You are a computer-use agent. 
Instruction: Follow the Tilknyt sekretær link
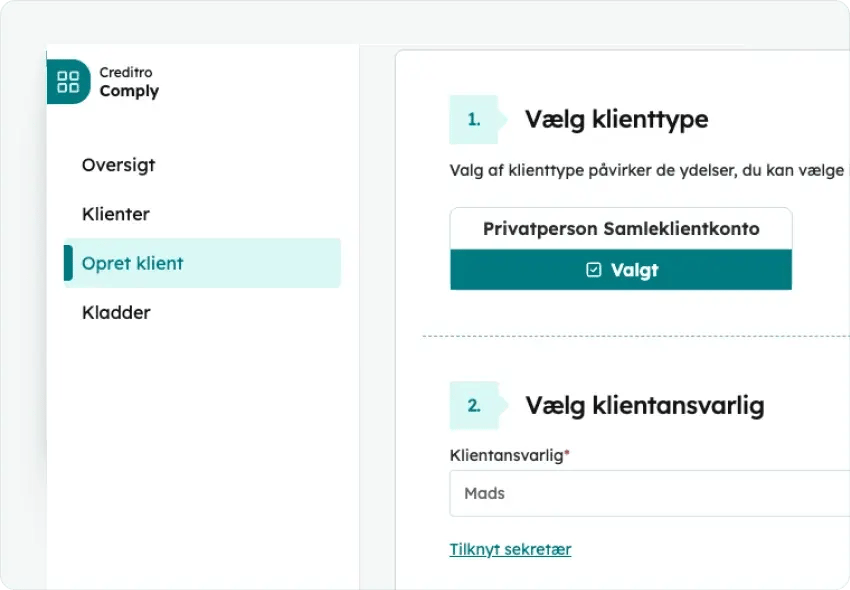510,549
